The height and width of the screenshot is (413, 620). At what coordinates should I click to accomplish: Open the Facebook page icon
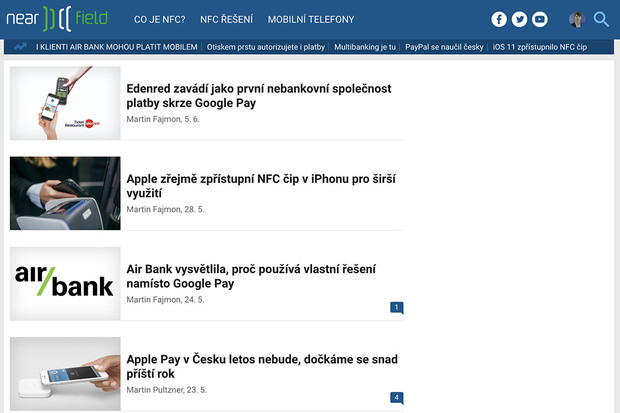point(499,19)
